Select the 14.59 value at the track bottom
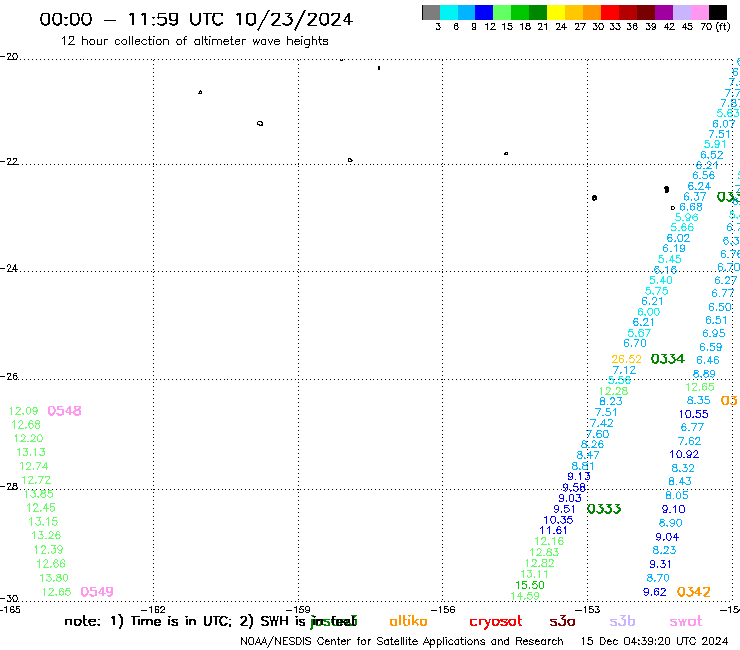Screen dimensions: 740x650 point(525,596)
